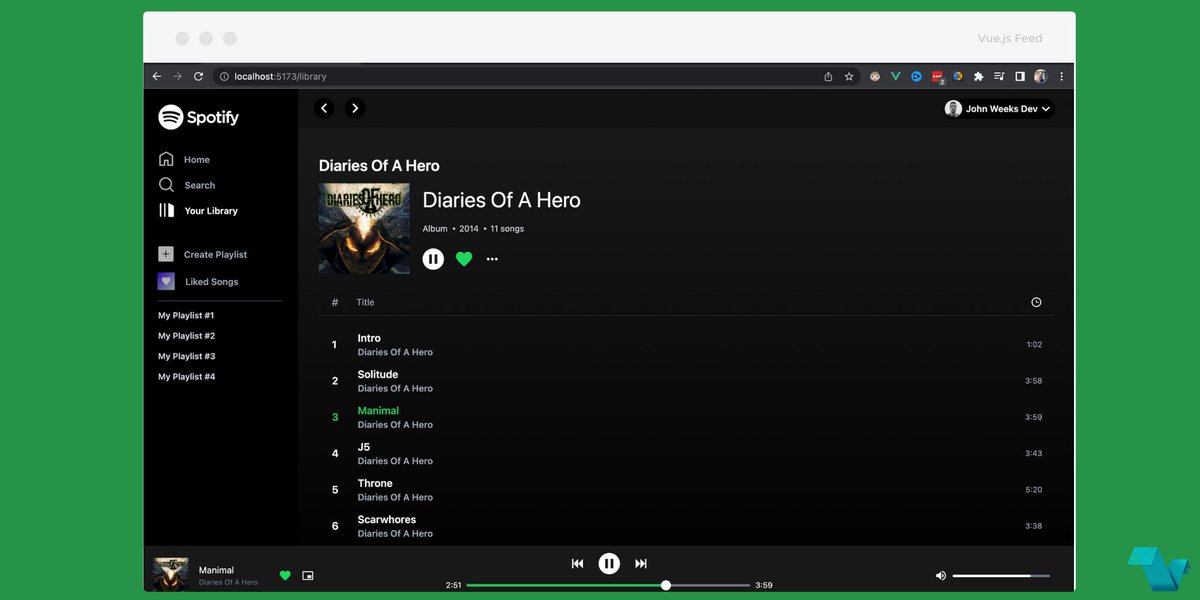This screenshot has width=1200, height=600.
Task: Reload the page in browser
Action: click(198, 76)
